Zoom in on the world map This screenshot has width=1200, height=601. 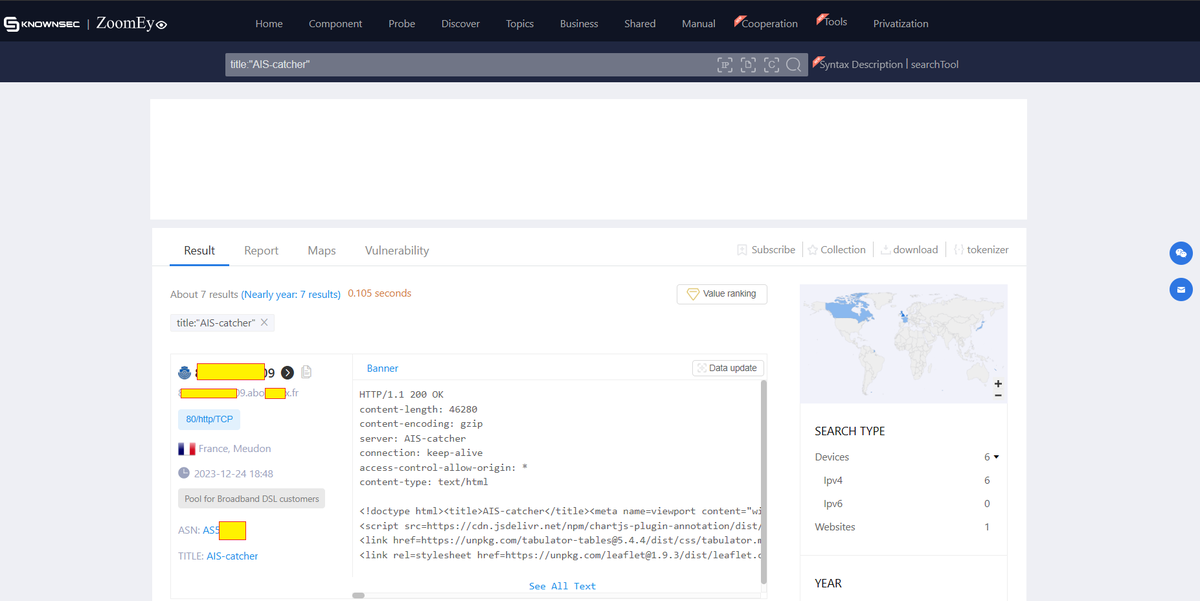tap(998, 383)
